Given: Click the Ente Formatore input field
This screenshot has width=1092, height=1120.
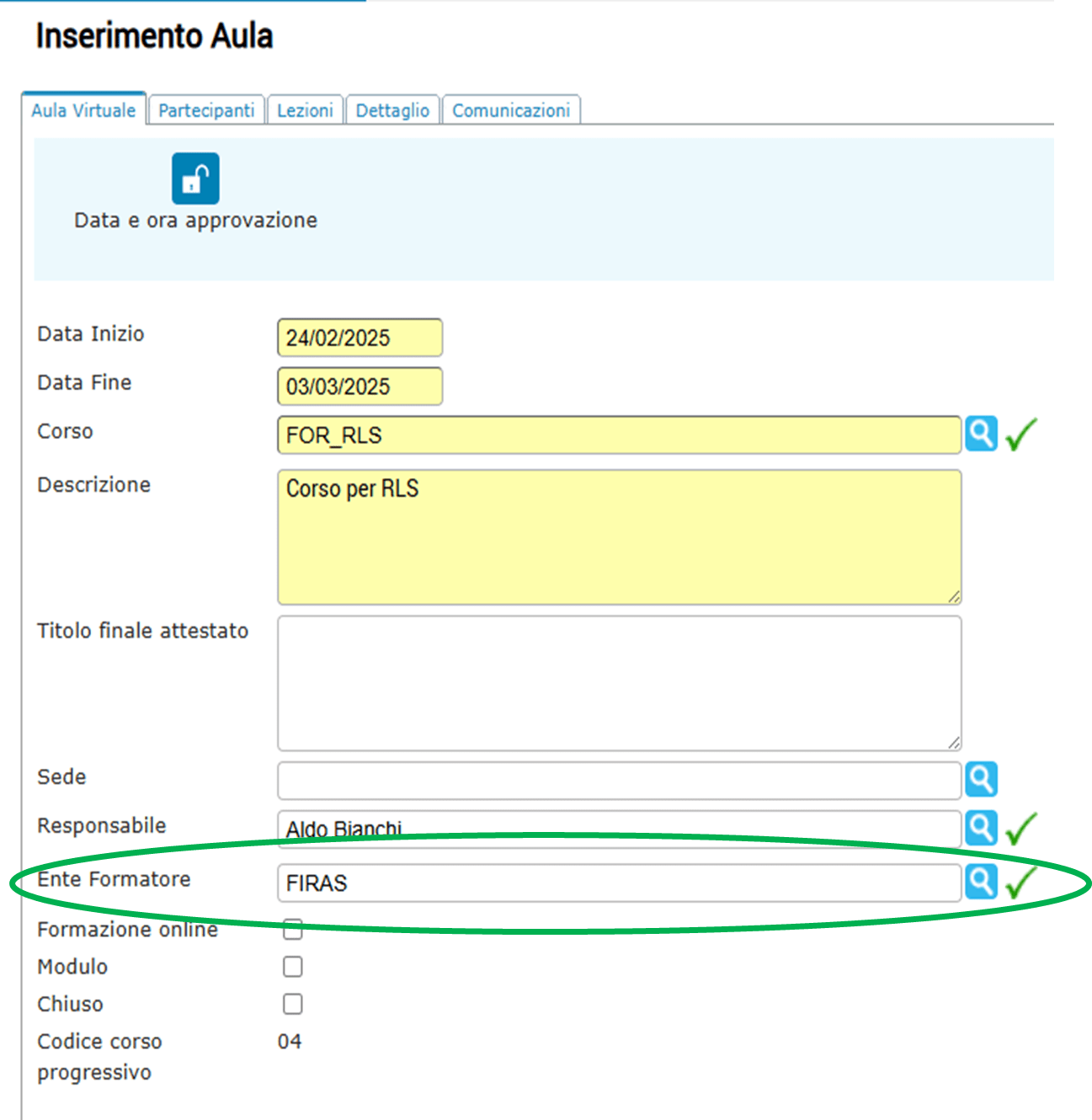Looking at the screenshot, I should pos(619,883).
